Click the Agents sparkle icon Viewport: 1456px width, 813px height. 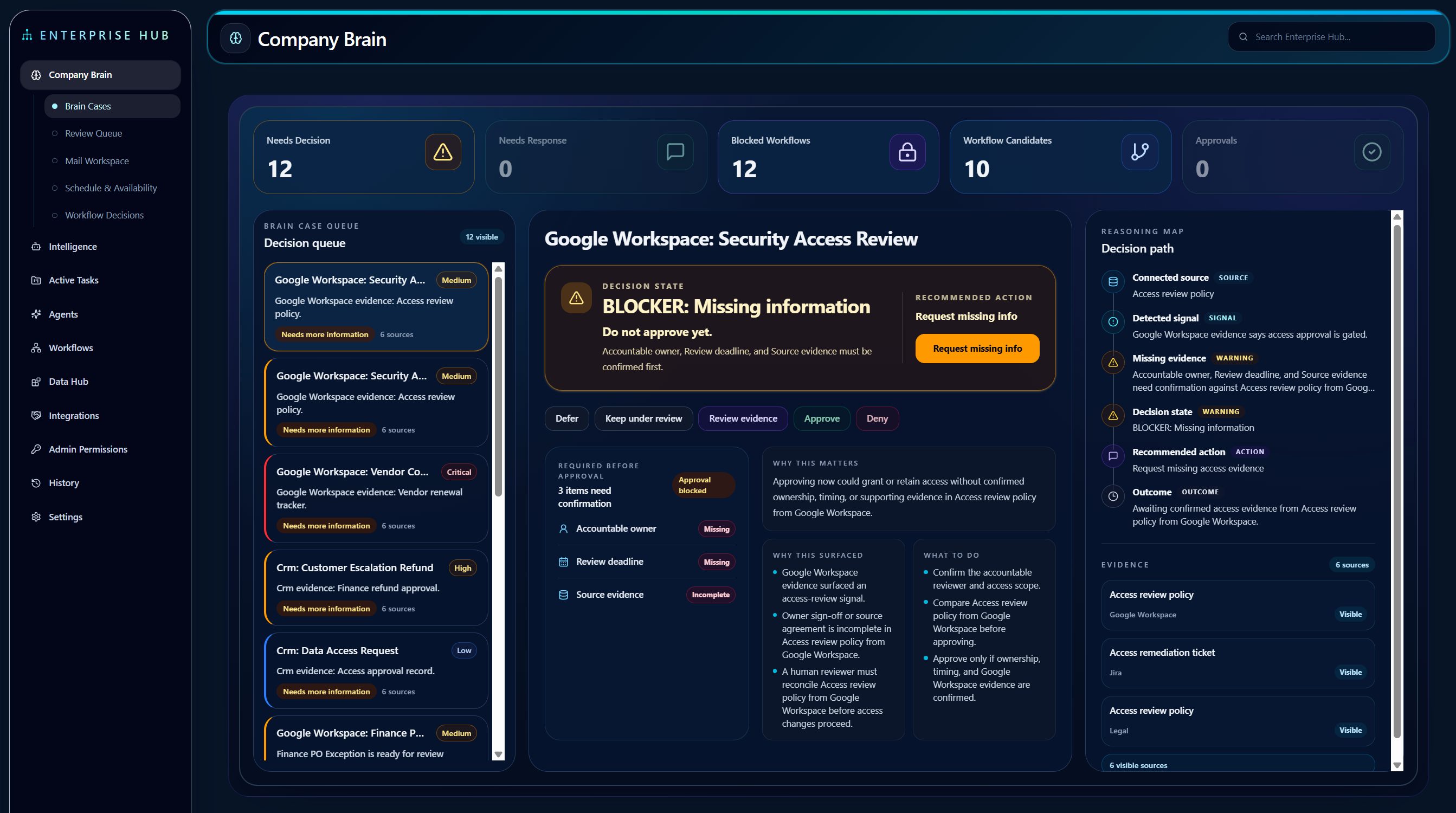[x=36, y=314]
